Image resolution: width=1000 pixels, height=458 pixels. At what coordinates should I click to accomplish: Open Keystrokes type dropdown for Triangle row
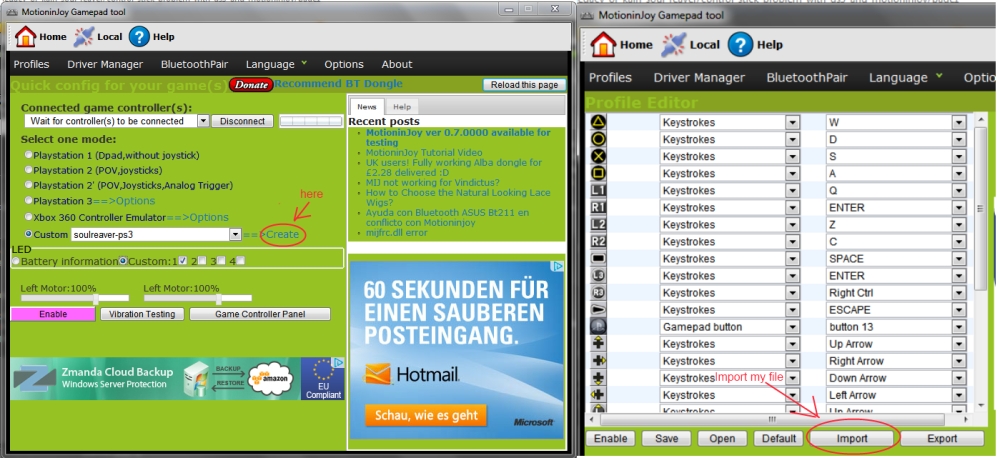tap(793, 122)
